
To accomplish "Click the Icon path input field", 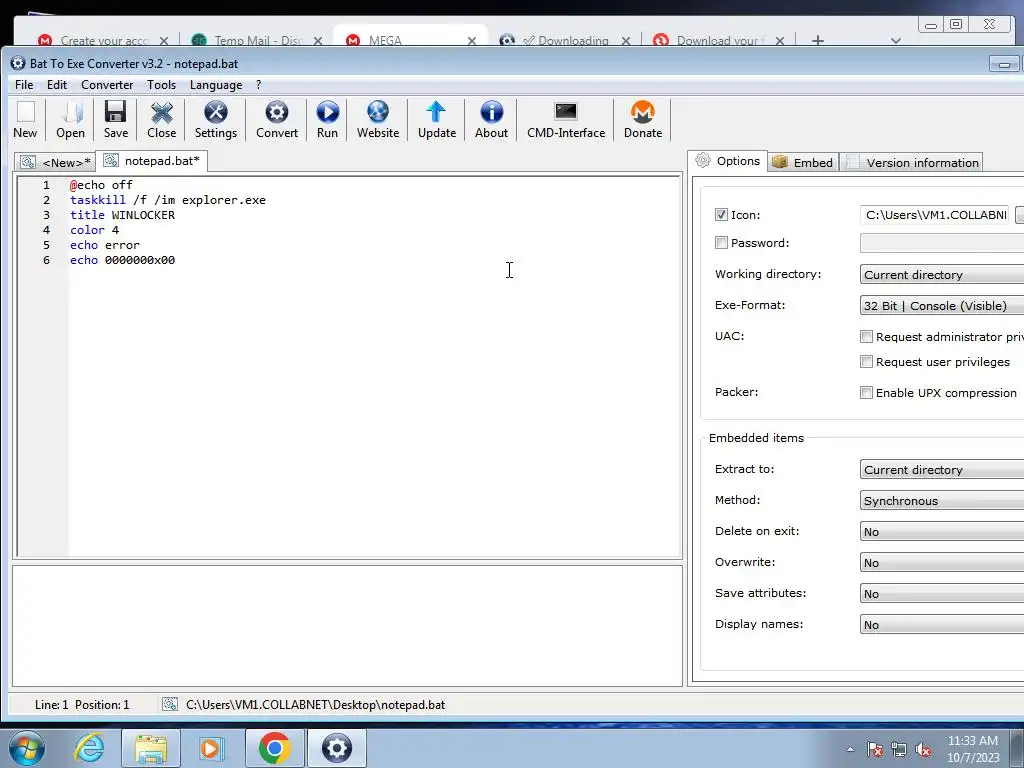I will tap(935, 215).
